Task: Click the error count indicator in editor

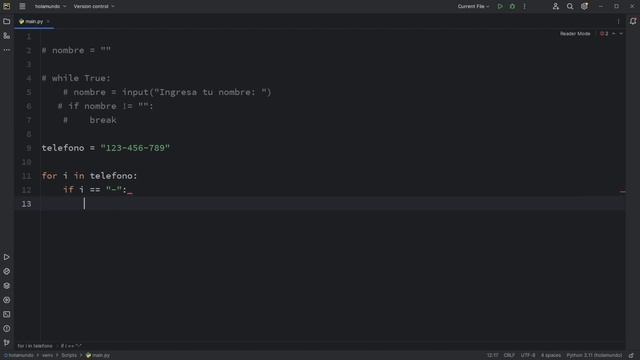Action: [x=604, y=33]
